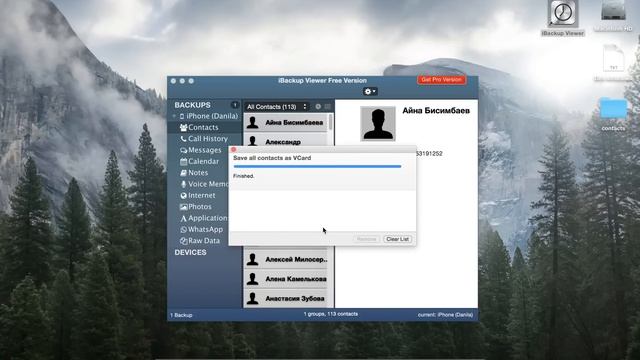Click the backups count badge
The image size is (640, 360).
[235, 105]
